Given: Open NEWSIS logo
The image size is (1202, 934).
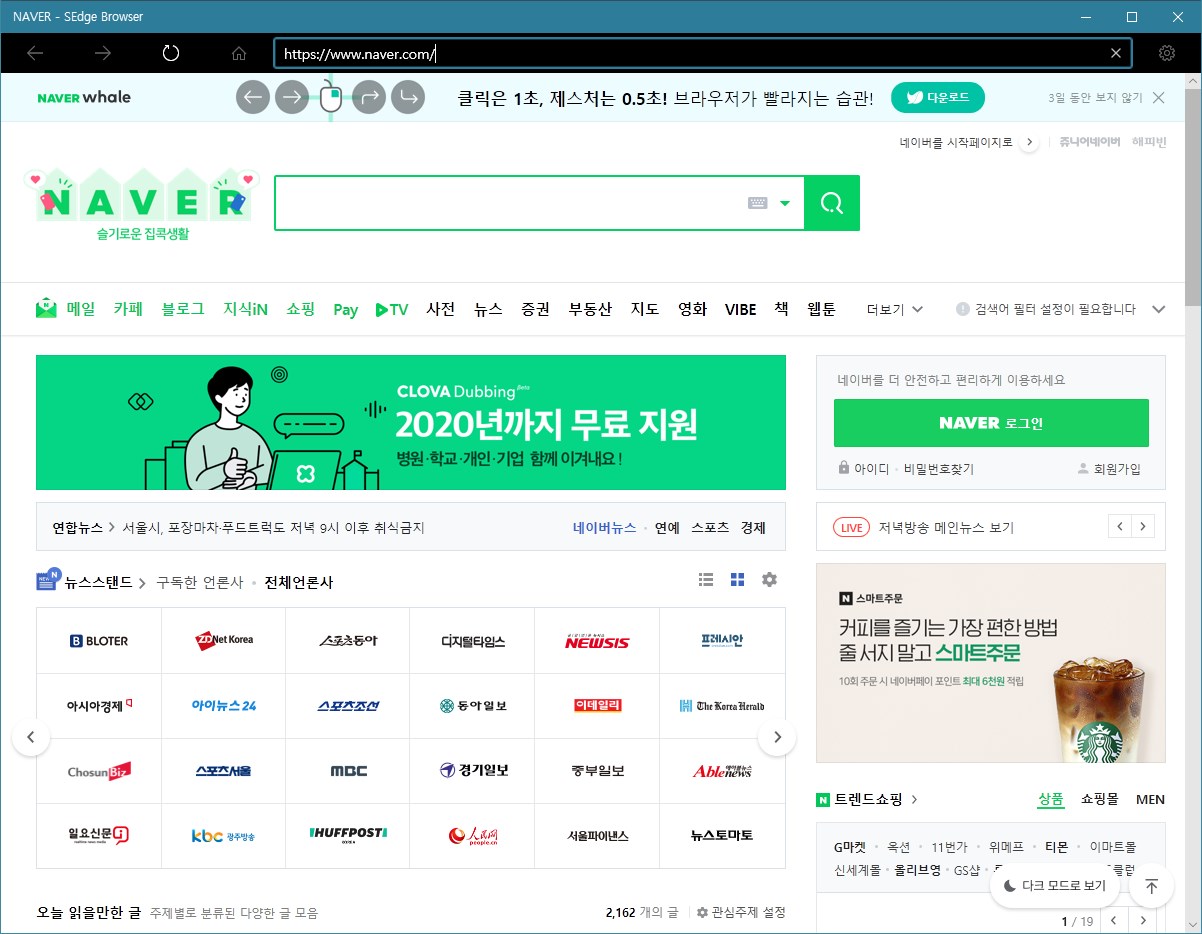Looking at the screenshot, I should pyautogui.click(x=597, y=641).
